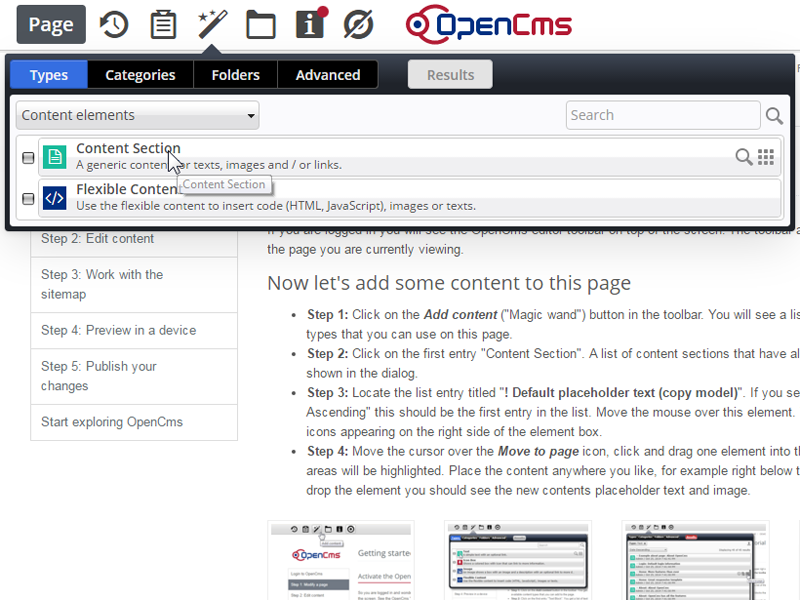Click the heading Now let's add some content
This screenshot has width=800, height=600.
pyautogui.click(x=449, y=283)
